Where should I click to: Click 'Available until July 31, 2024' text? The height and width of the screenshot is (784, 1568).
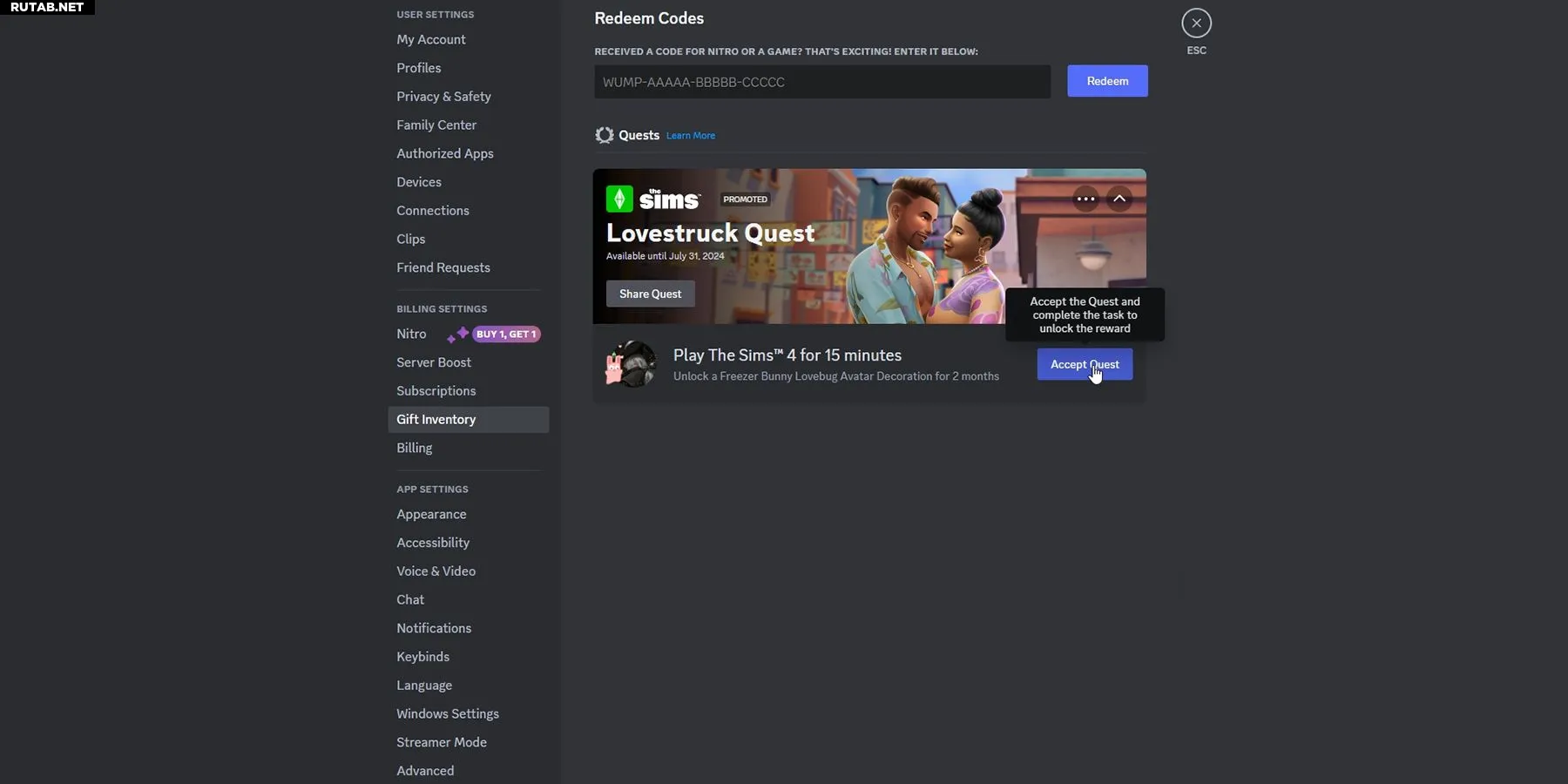click(x=665, y=256)
